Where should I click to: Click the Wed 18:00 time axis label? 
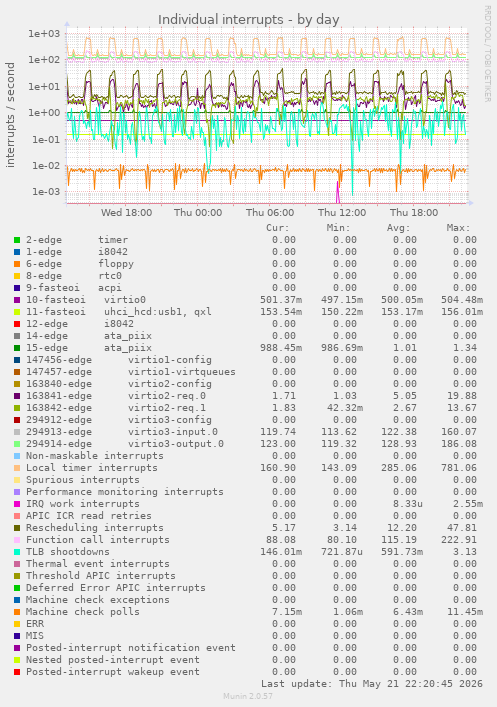126,212
